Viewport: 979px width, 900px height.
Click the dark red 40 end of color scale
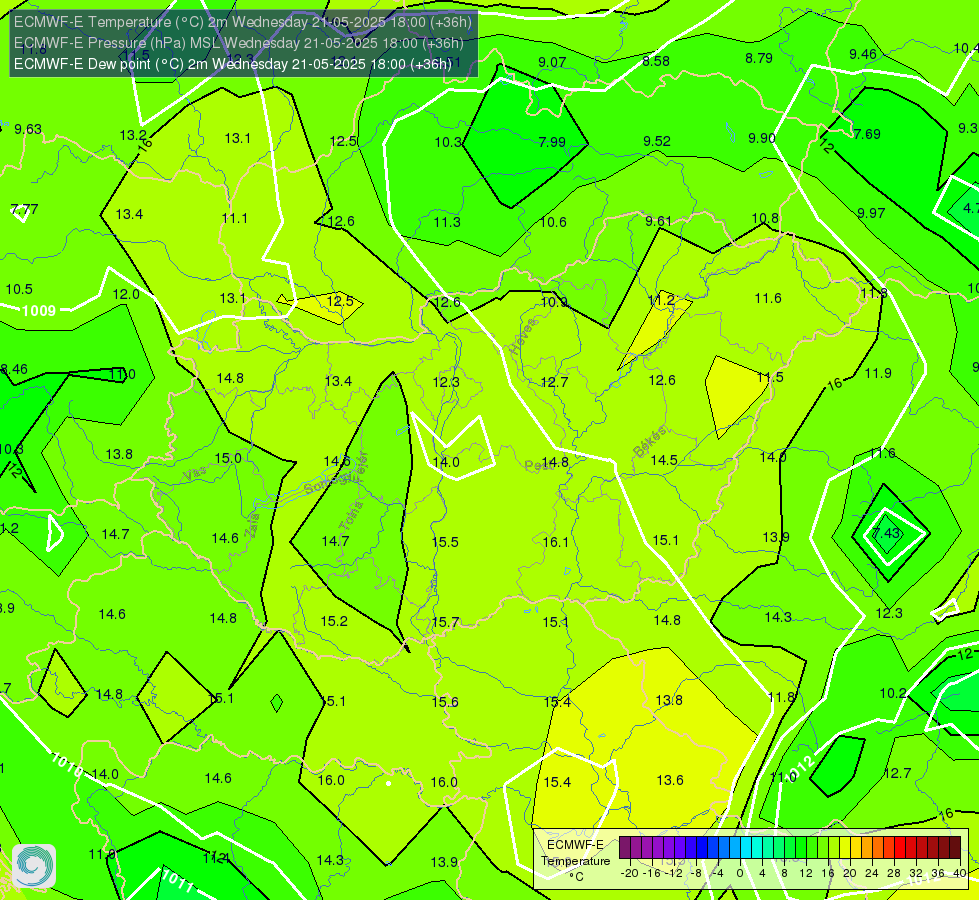[x=955, y=848]
